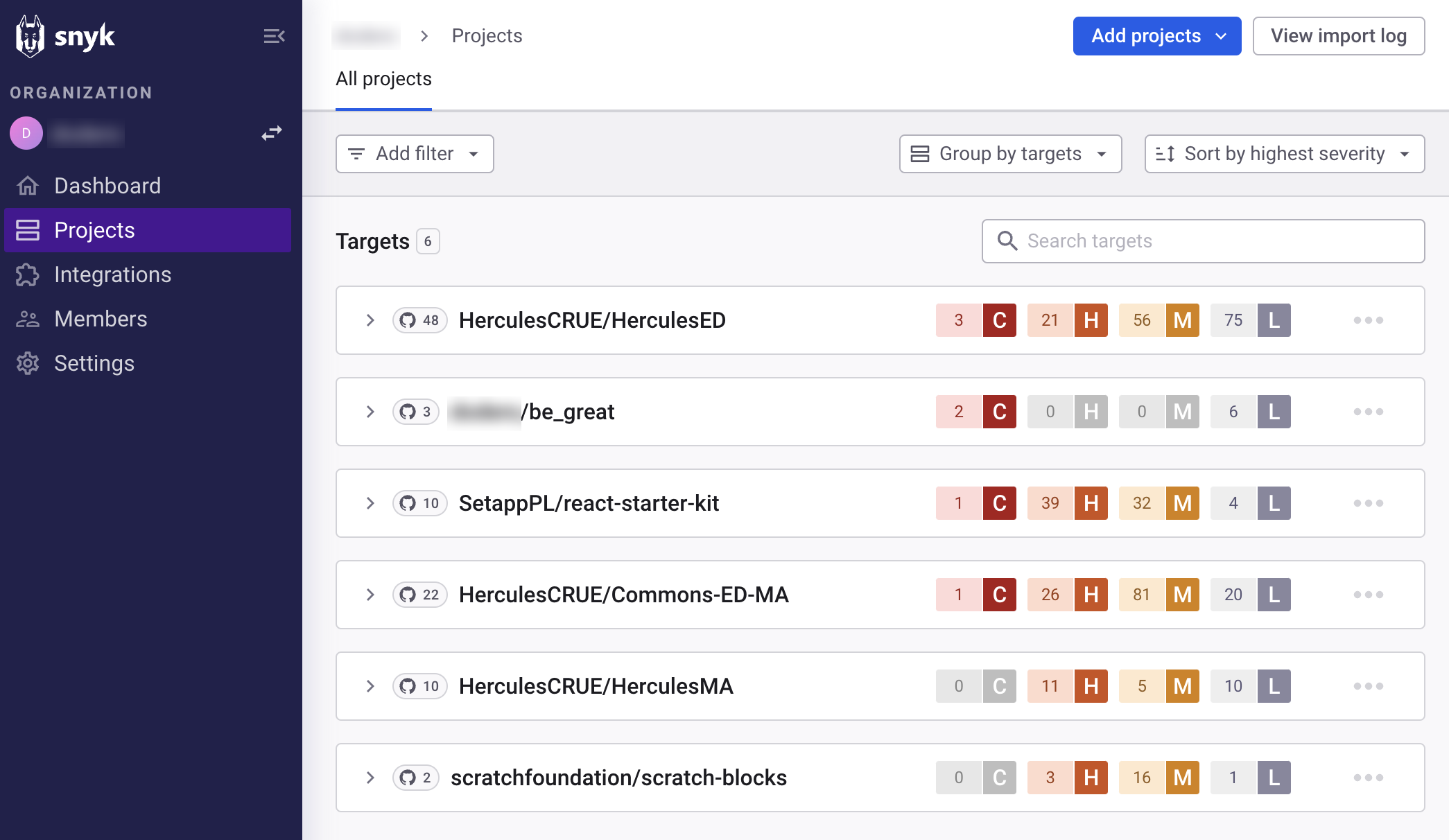
Task: Click high H badge for react-starter-kit
Action: (x=1068, y=503)
